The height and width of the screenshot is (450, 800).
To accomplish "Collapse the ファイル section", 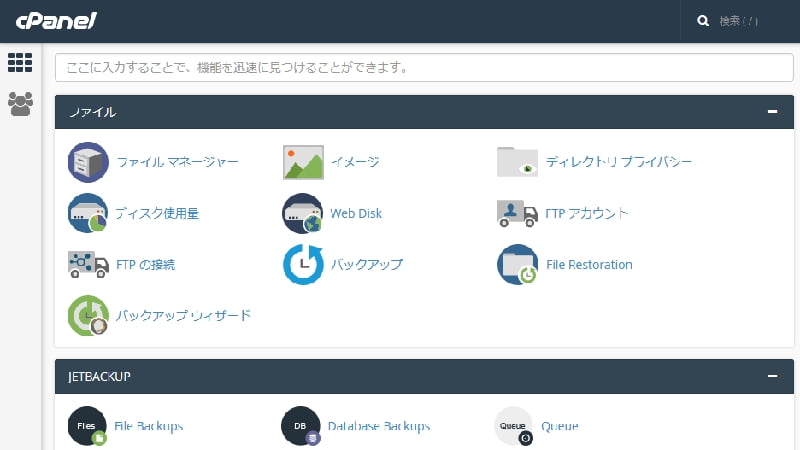I will [x=772, y=112].
